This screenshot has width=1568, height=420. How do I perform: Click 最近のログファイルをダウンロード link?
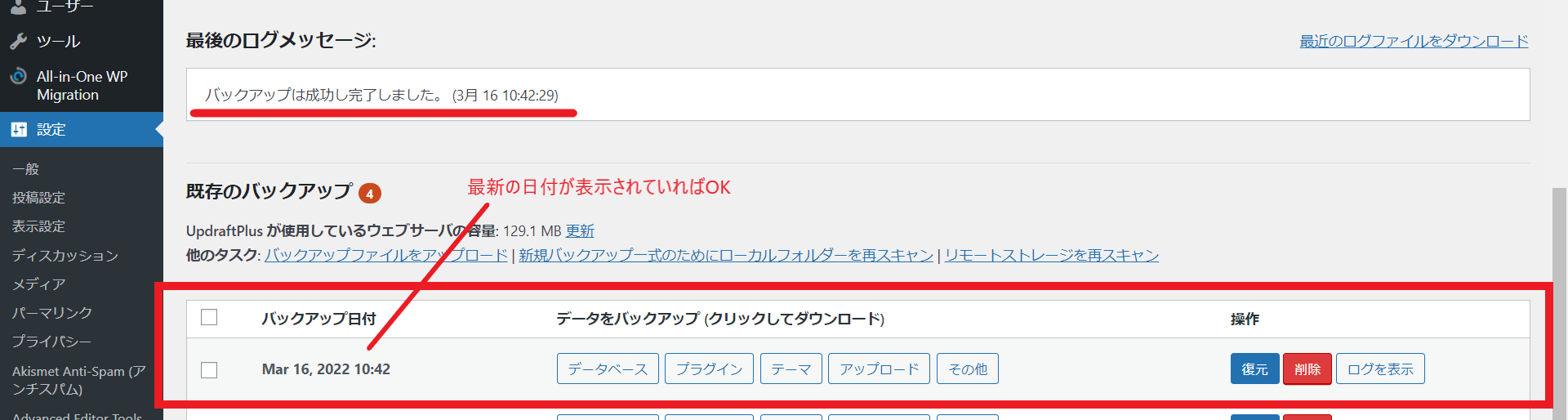point(1414,41)
